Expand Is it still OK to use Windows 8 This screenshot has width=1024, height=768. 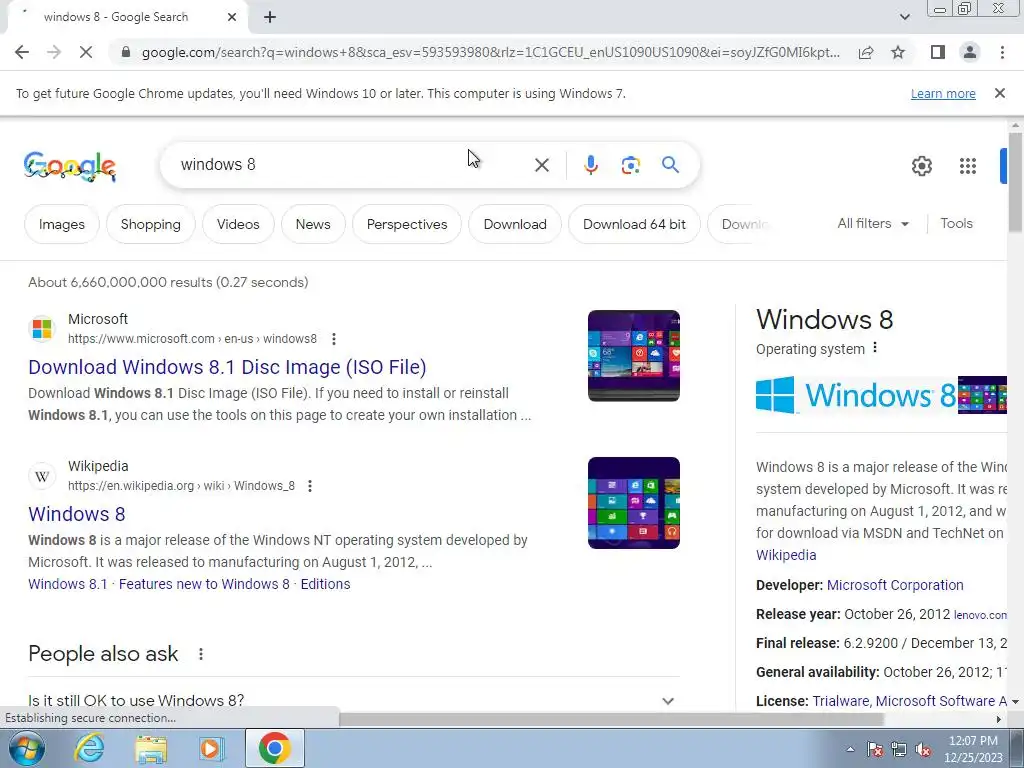pyautogui.click(x=354, y=701)
